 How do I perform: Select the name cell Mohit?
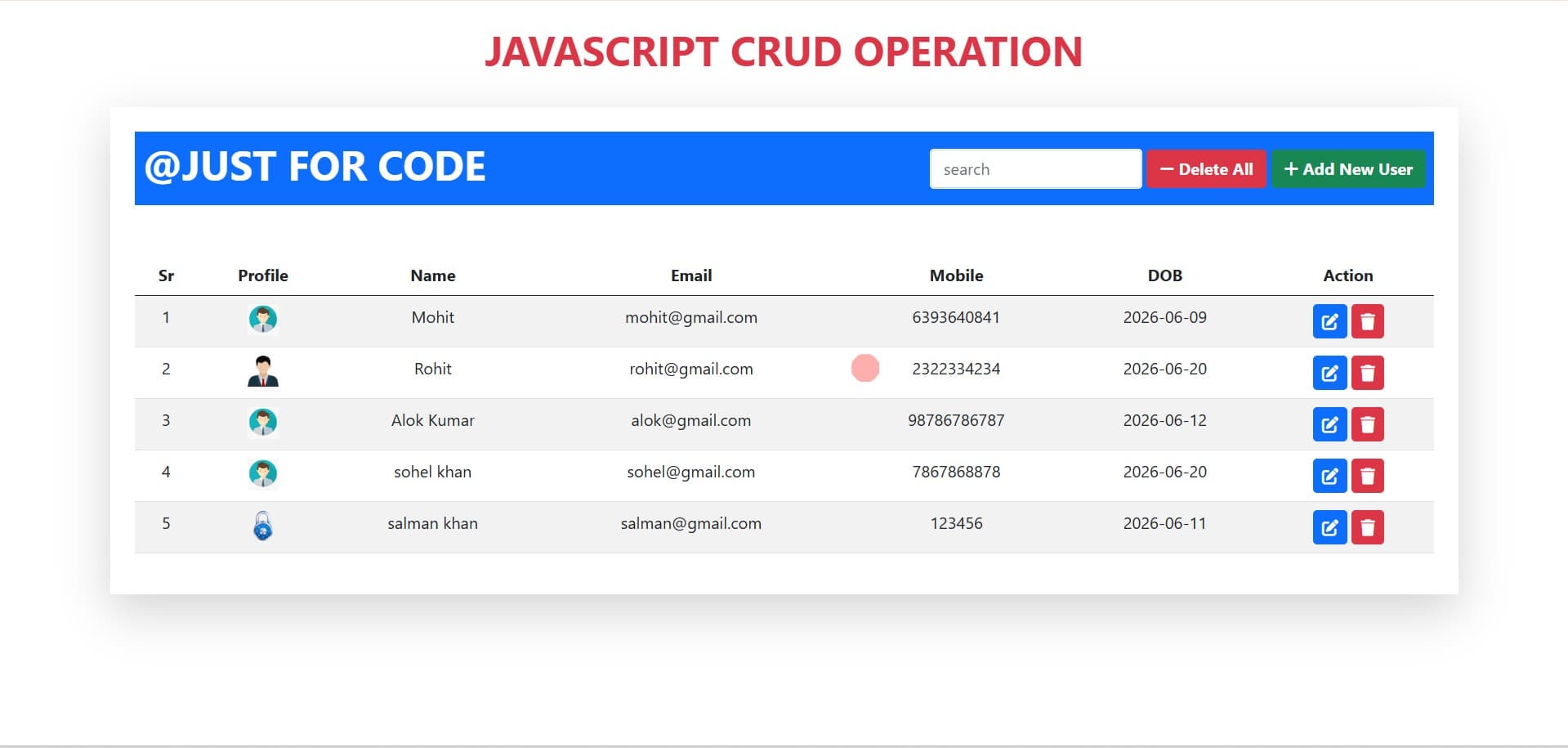[433, 317]
